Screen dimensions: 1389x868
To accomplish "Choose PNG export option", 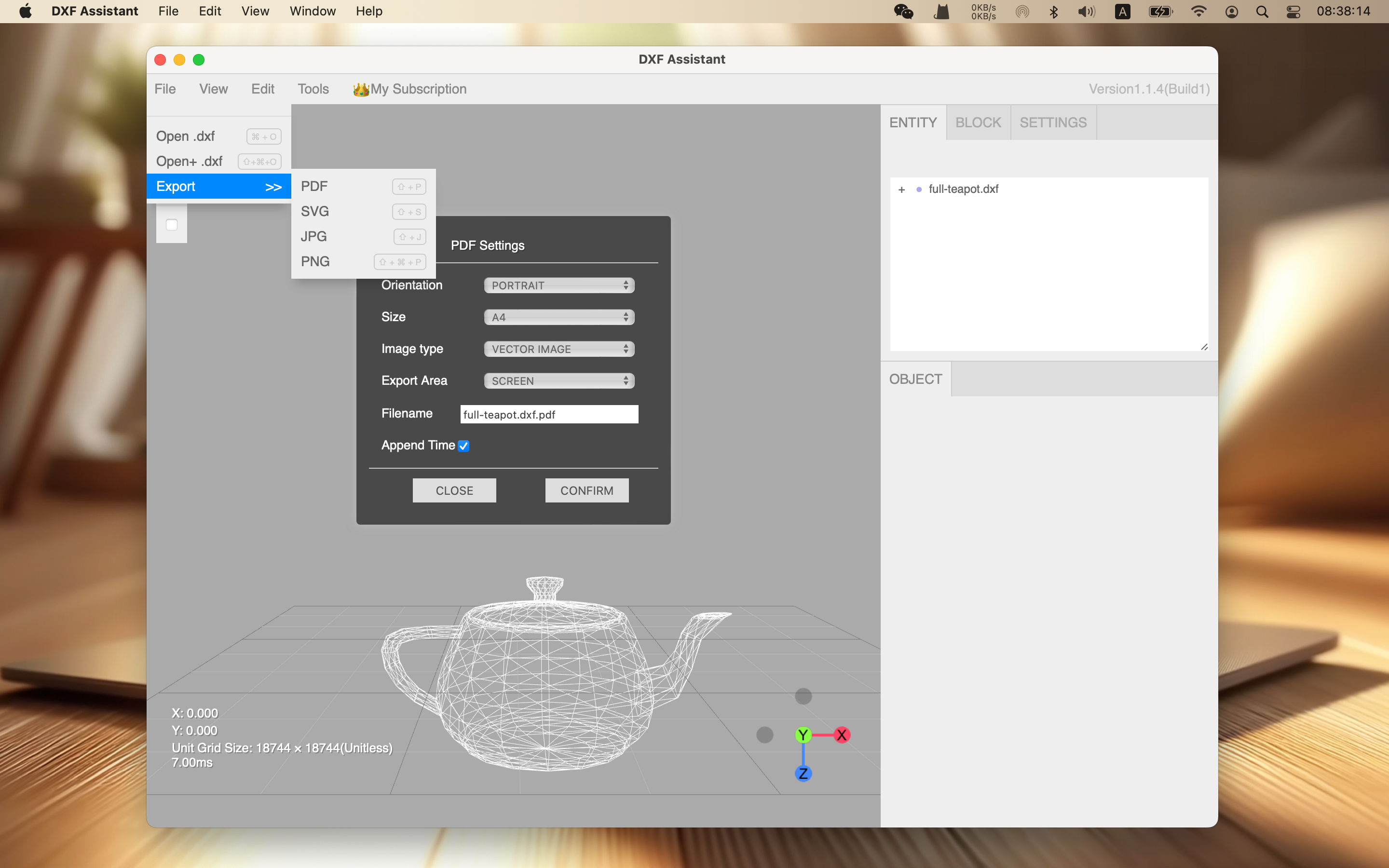I will (x=363, y=262).
